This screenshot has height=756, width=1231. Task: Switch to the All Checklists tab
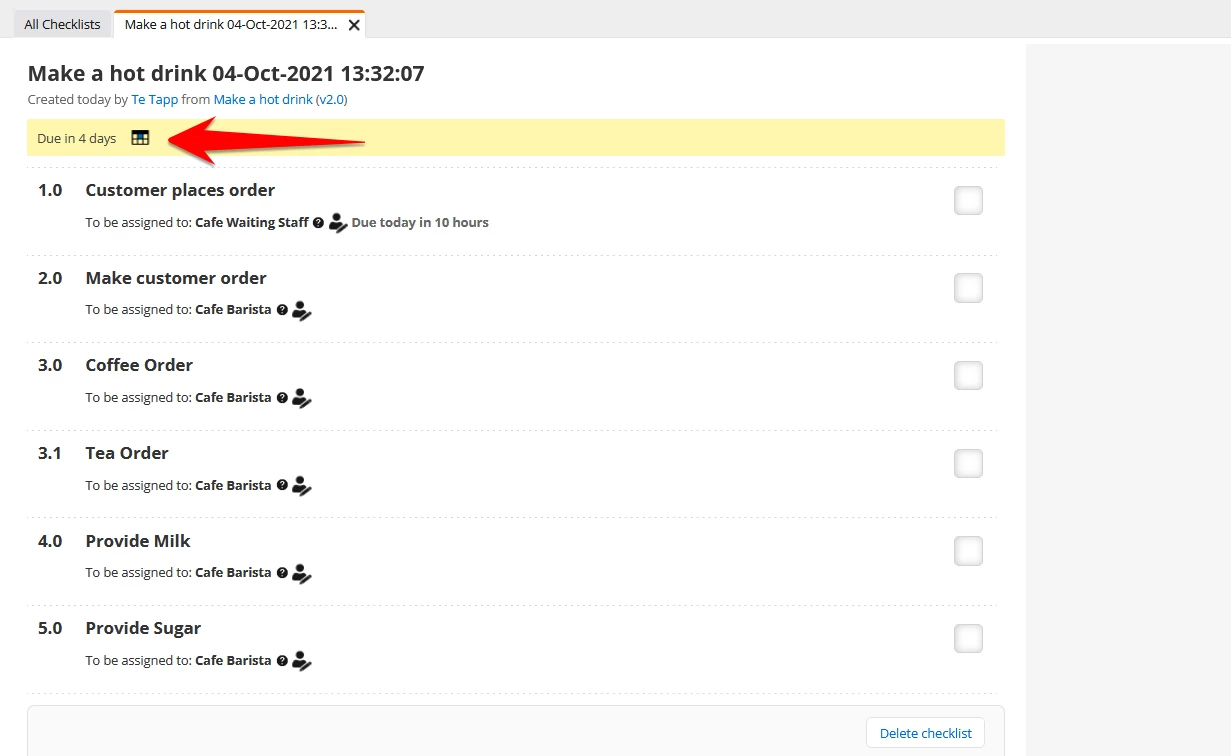(61, 23)
